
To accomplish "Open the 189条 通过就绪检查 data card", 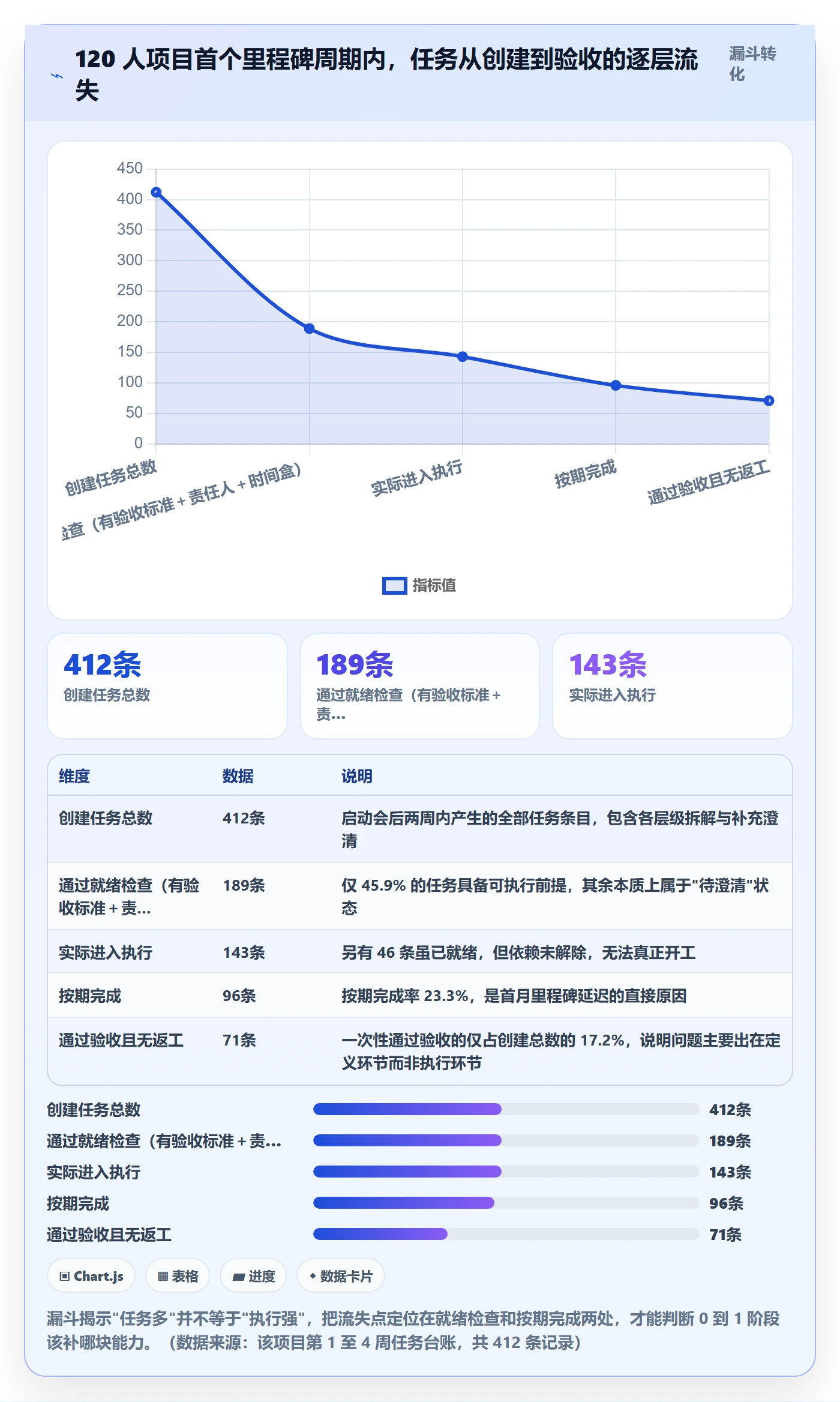I will [x=420, y=686].
